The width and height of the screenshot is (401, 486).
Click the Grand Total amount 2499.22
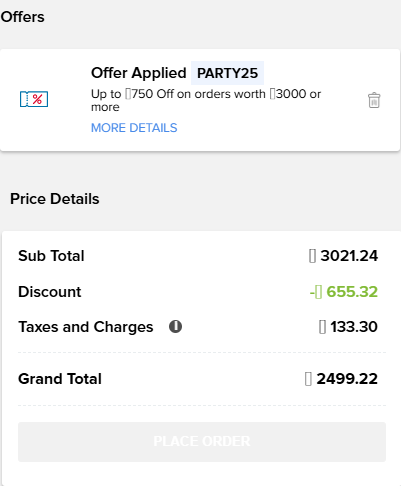(347, 379)
